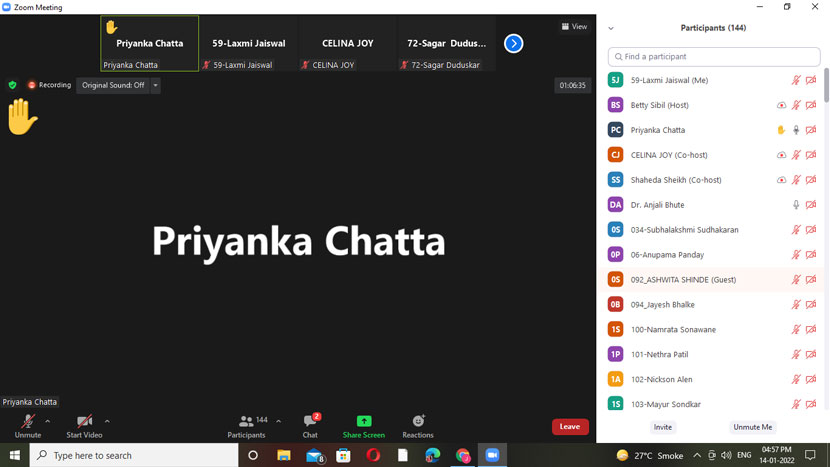Click the next participants arrow in gallery strip
The width and height of the screenshot is (830, 467).
(513, 44)
